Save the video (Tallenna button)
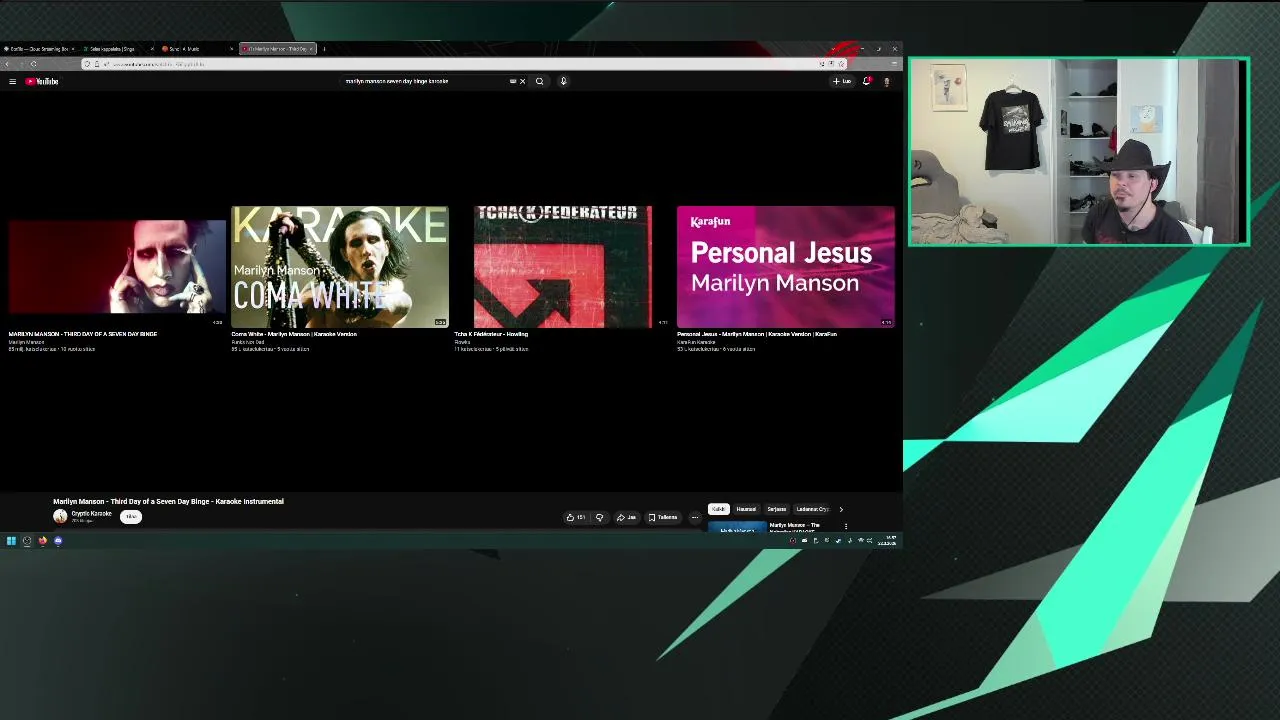This screenshot has width=1280, height=720. 663,517
